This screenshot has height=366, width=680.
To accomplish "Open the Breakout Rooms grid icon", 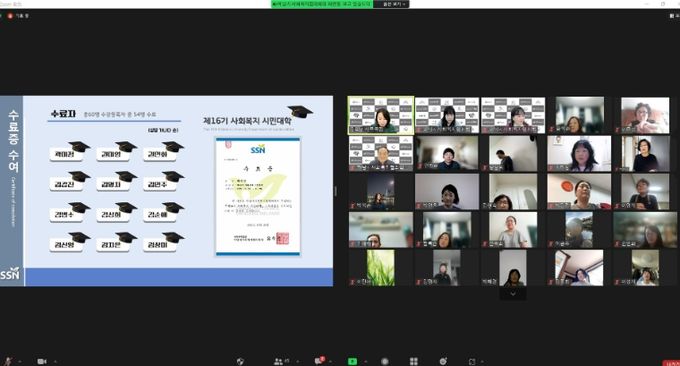I will 414,361.
